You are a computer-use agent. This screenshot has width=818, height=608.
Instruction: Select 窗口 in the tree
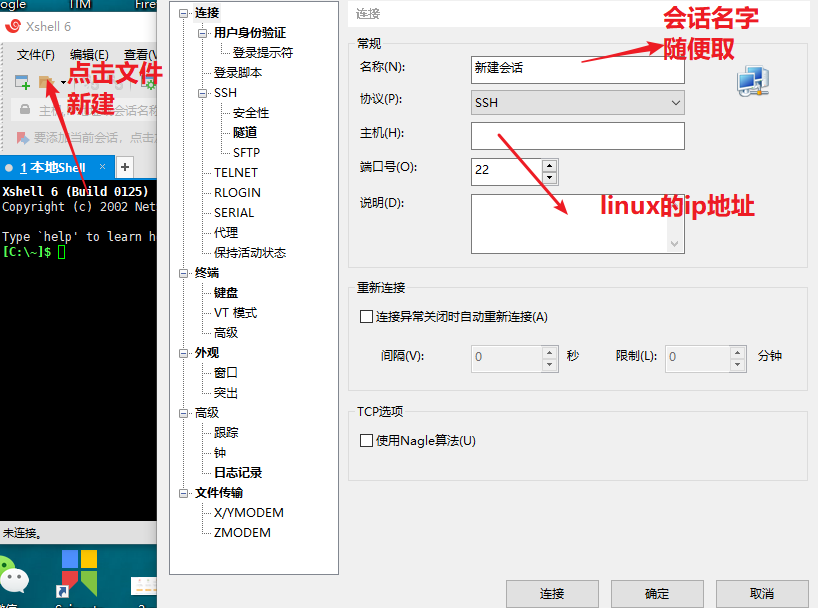(226, 373)
